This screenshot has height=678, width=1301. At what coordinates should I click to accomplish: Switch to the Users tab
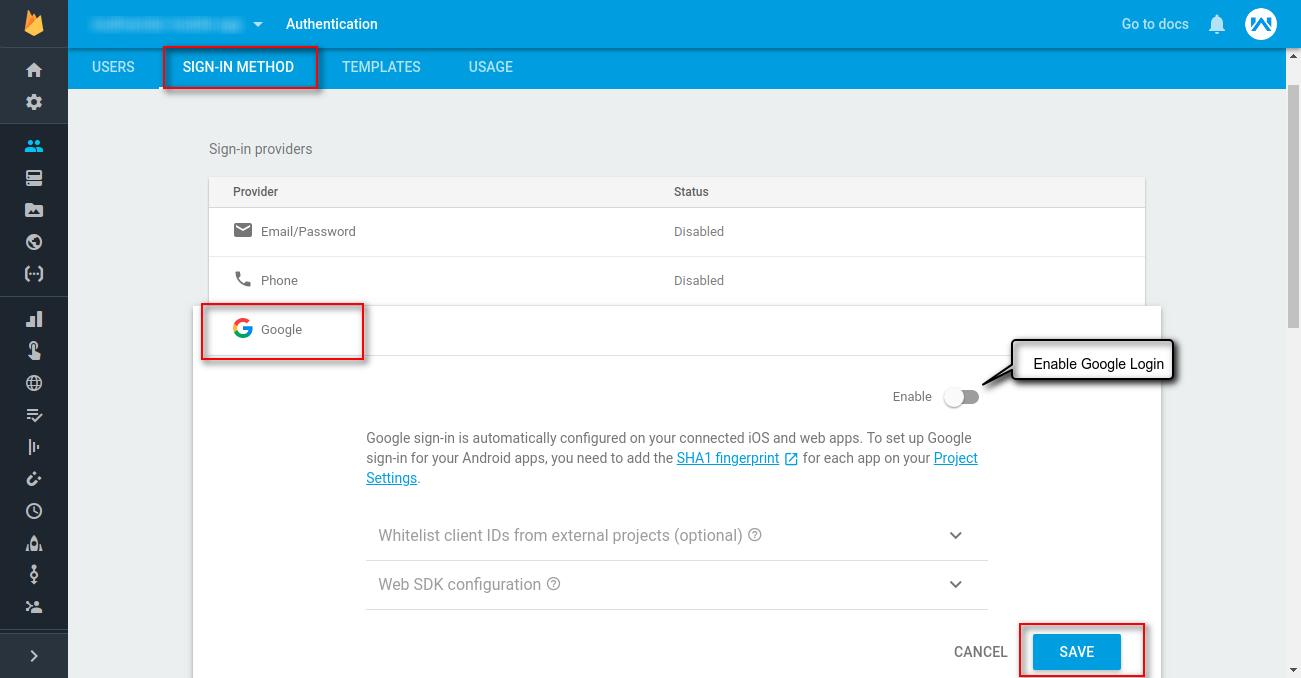pyautogui.click(x=113, y=67)
